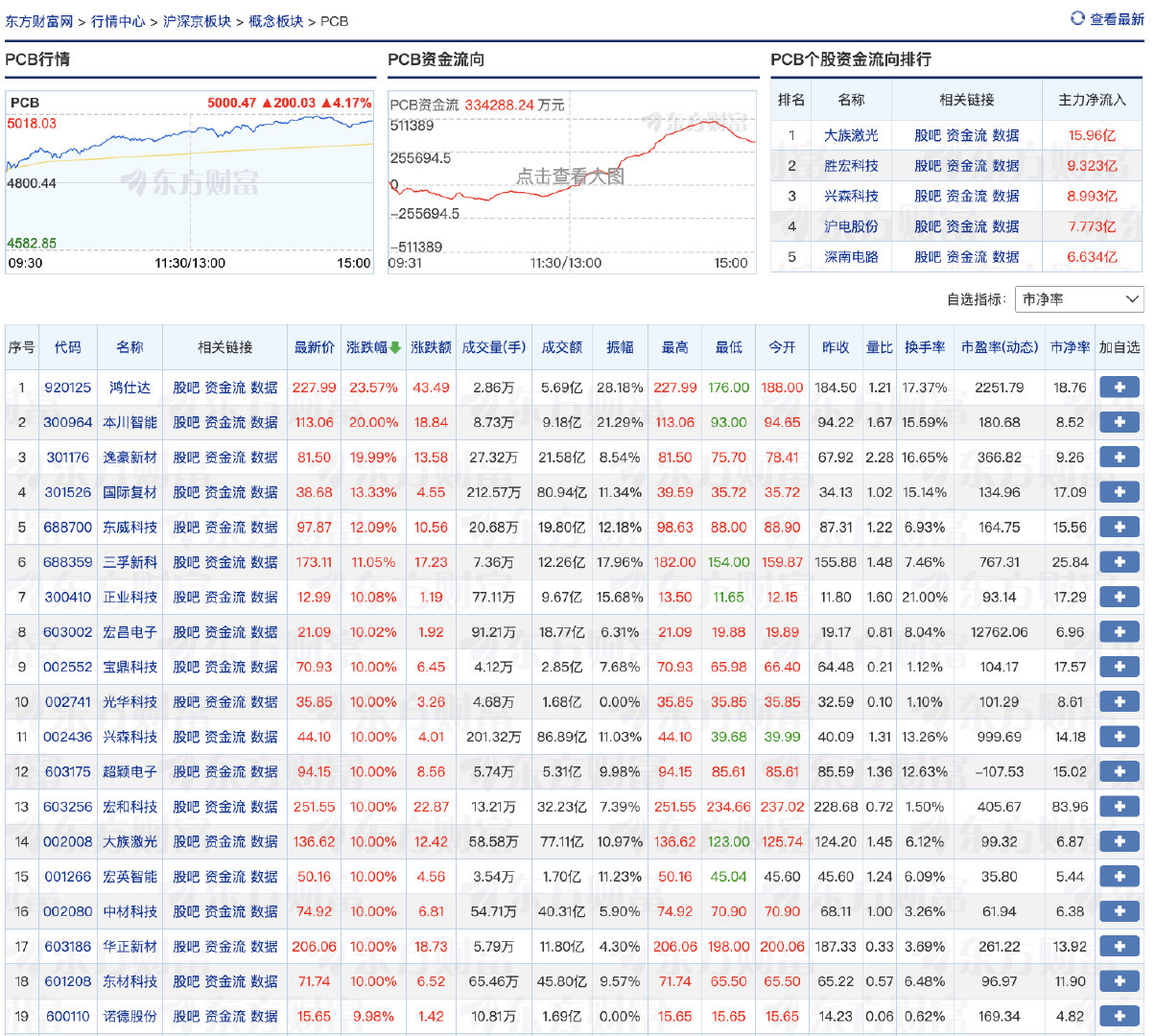Open 深南电路 in the fund flow ranking
This screenshot has height=1036, width=1155.
pyautogui.click(x=851, y=257)
